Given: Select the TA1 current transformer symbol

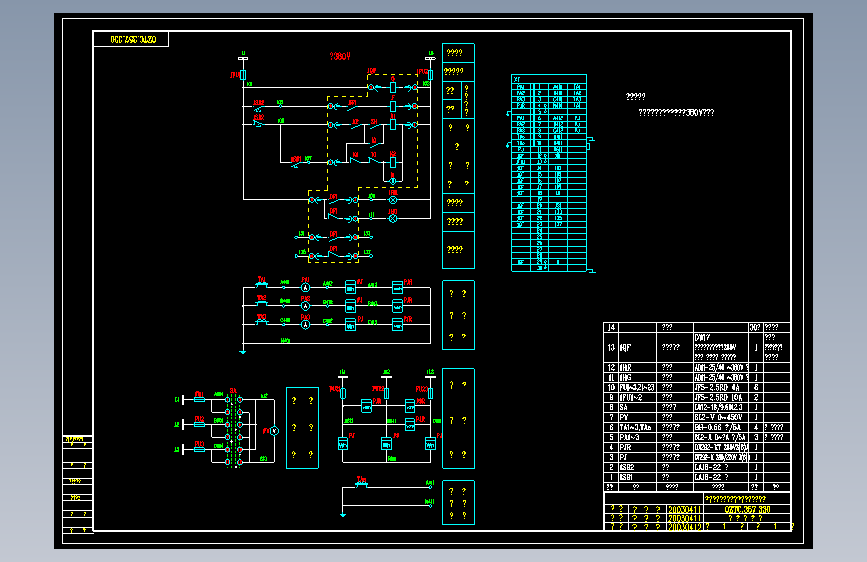Looking at the screenshot, I should click(261, 285).
